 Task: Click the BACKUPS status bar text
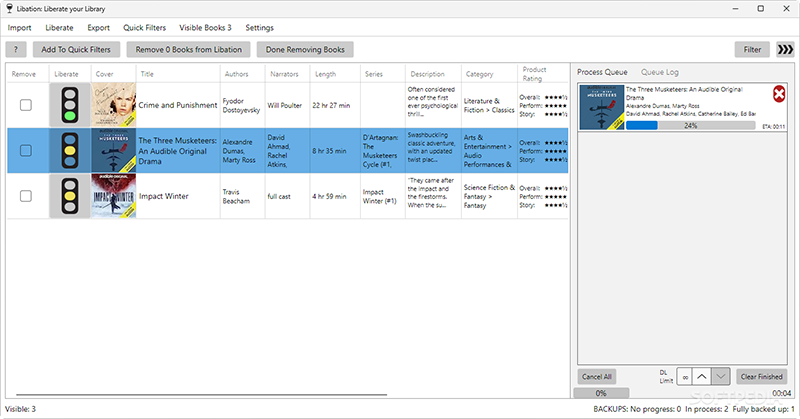tap(693, 409)
